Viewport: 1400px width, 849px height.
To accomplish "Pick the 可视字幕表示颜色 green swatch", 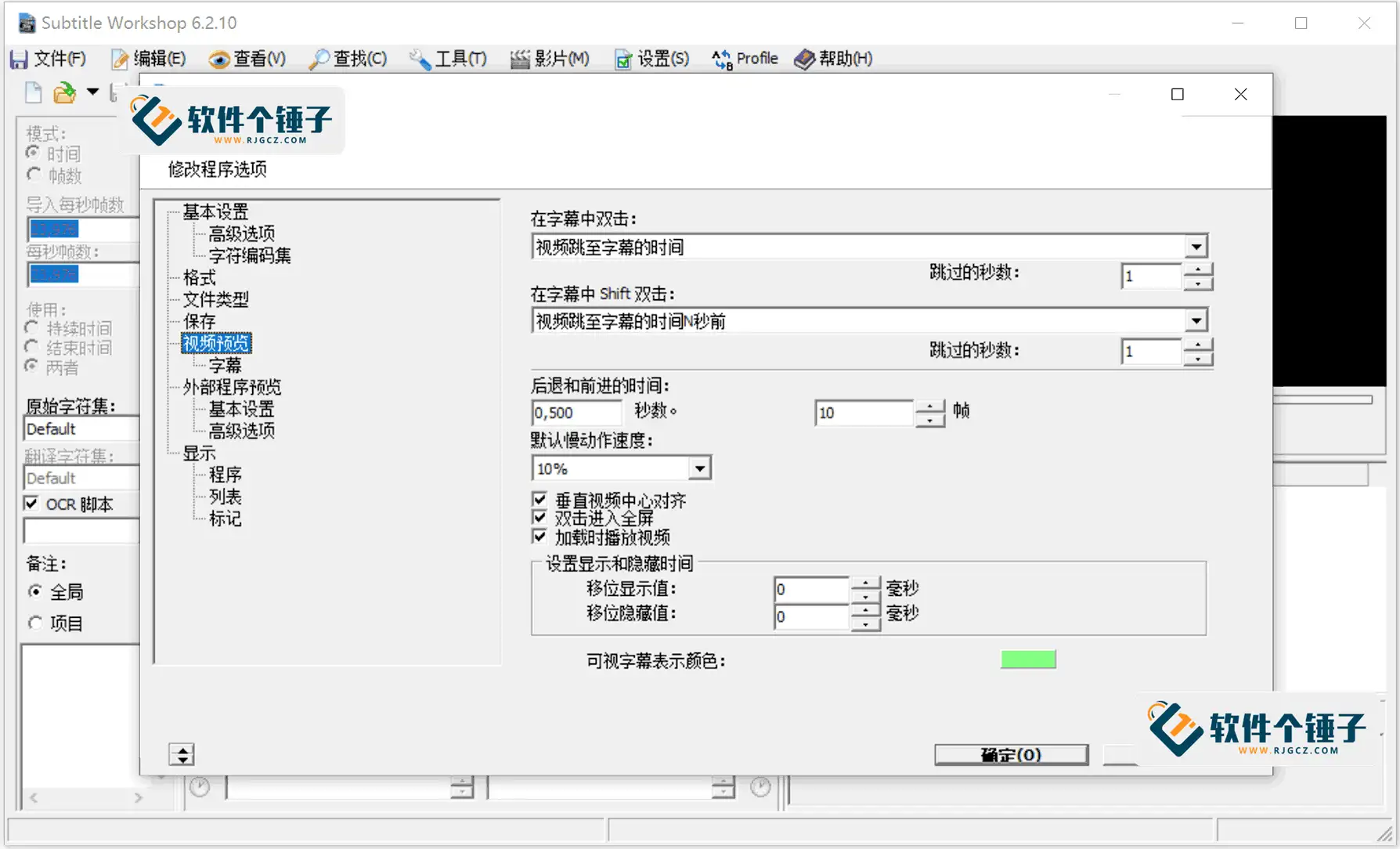I will coord(1028,659).
